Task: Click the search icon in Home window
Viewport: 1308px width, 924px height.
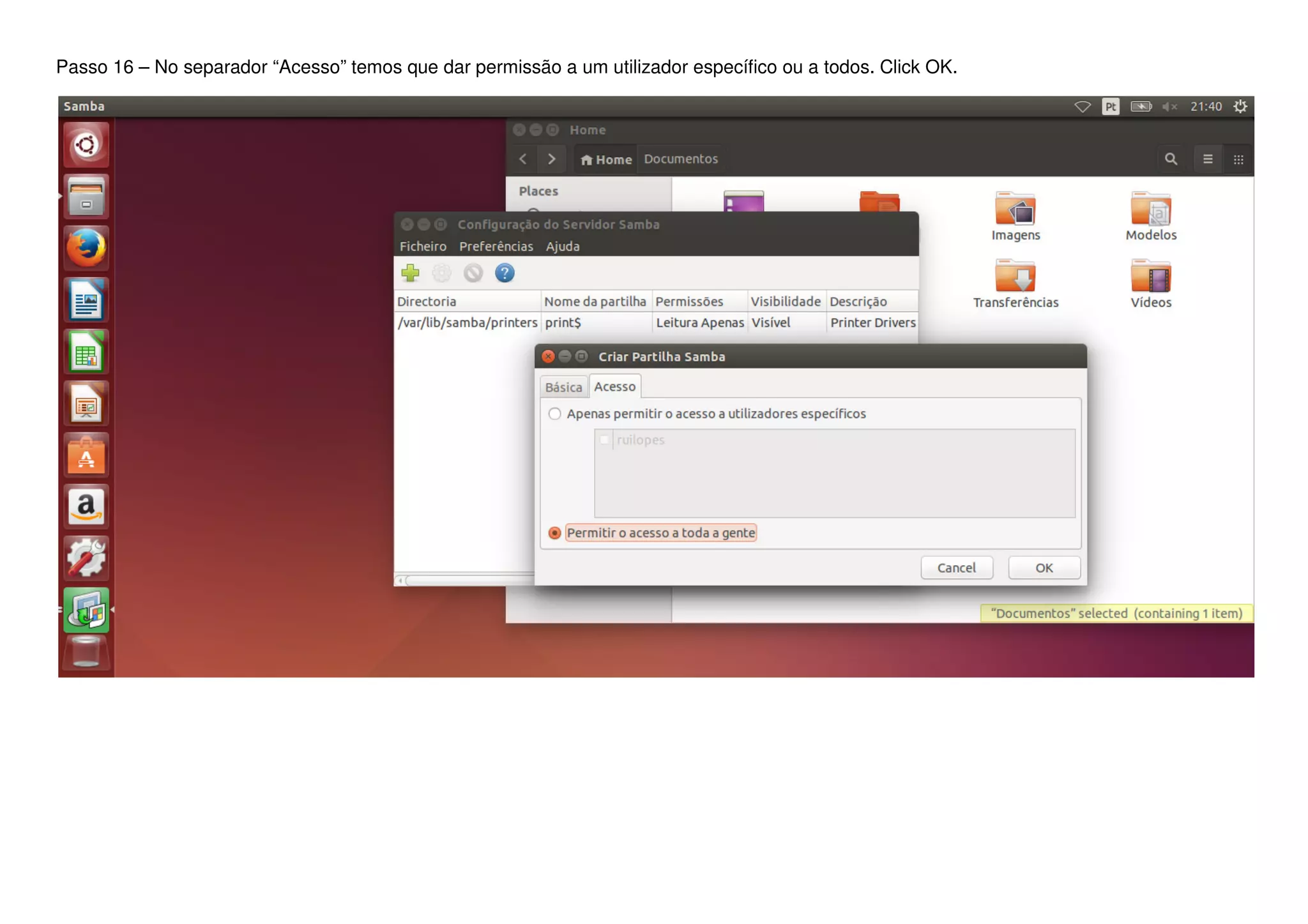Action: tap(1171, 159)
